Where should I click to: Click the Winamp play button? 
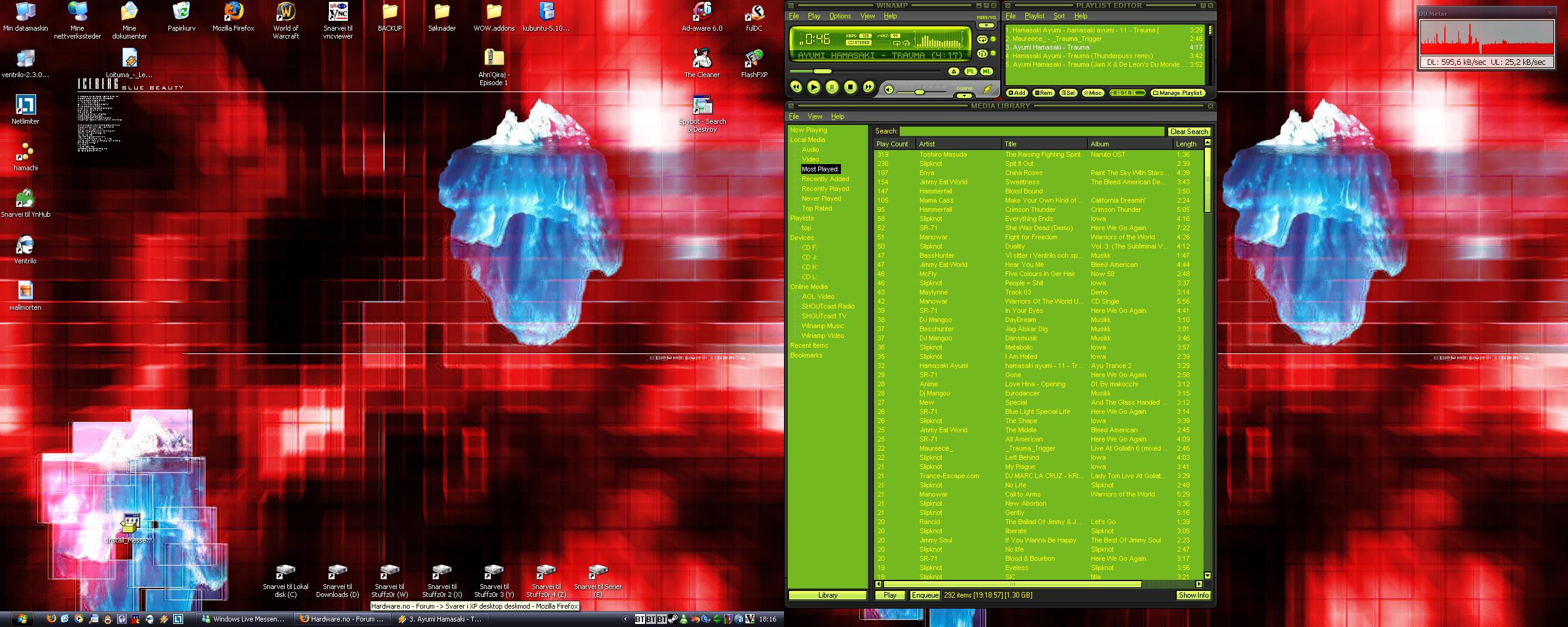814,87
